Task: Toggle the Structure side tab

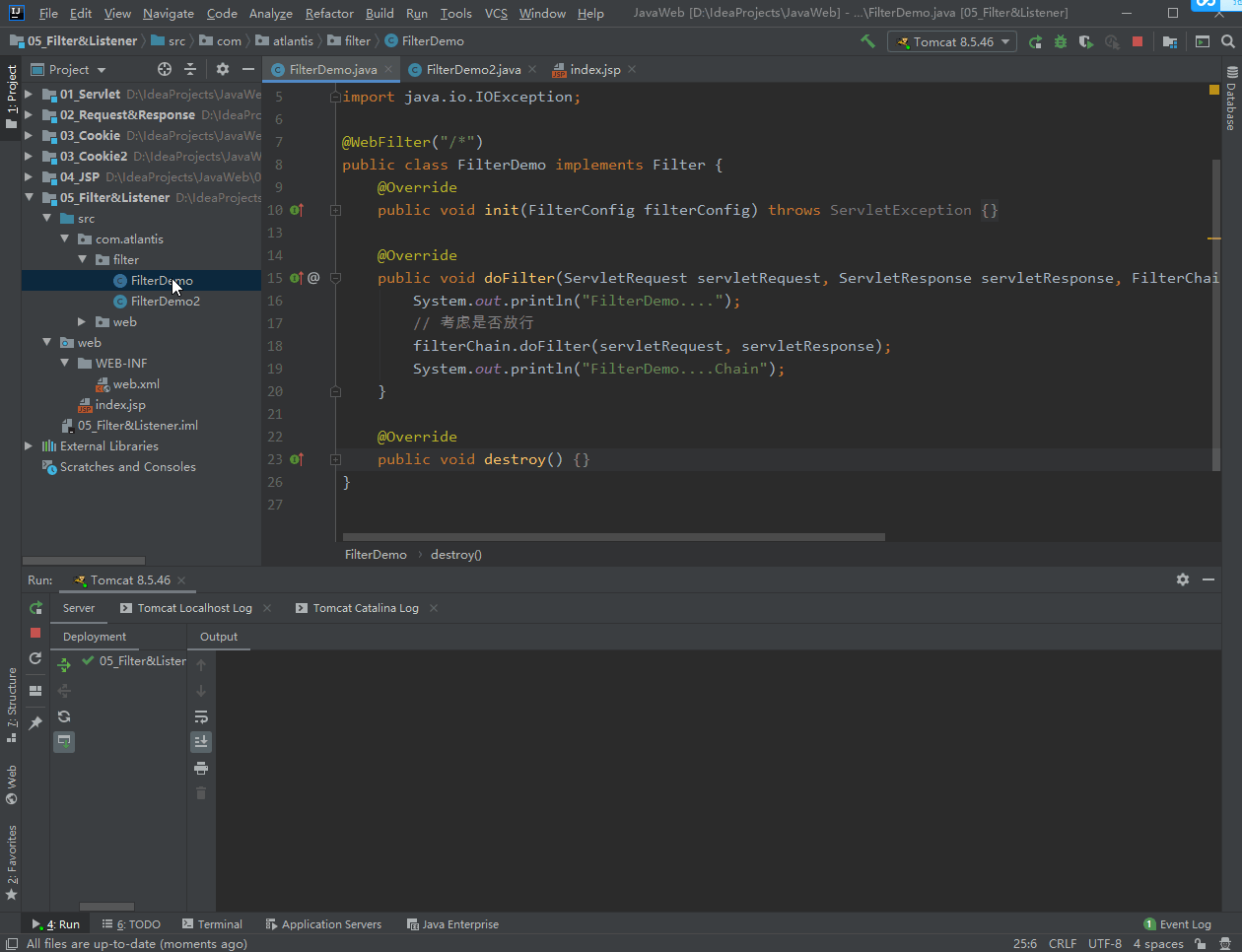Action: point(12,705)
